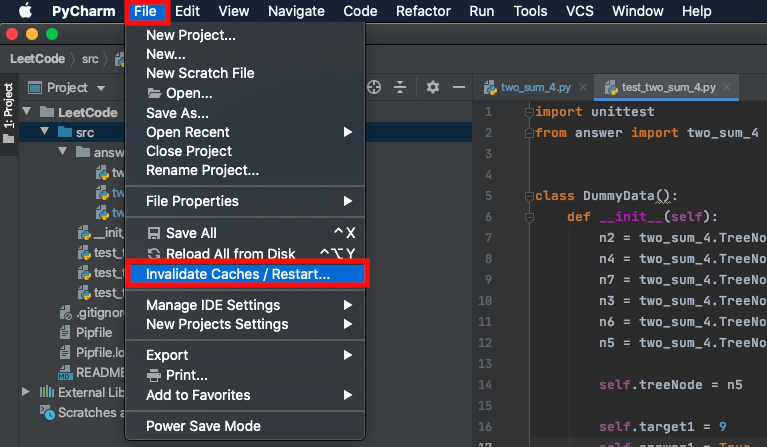Fold the import block at line 1
Screen dimensions: 767x447
(529, 112)
